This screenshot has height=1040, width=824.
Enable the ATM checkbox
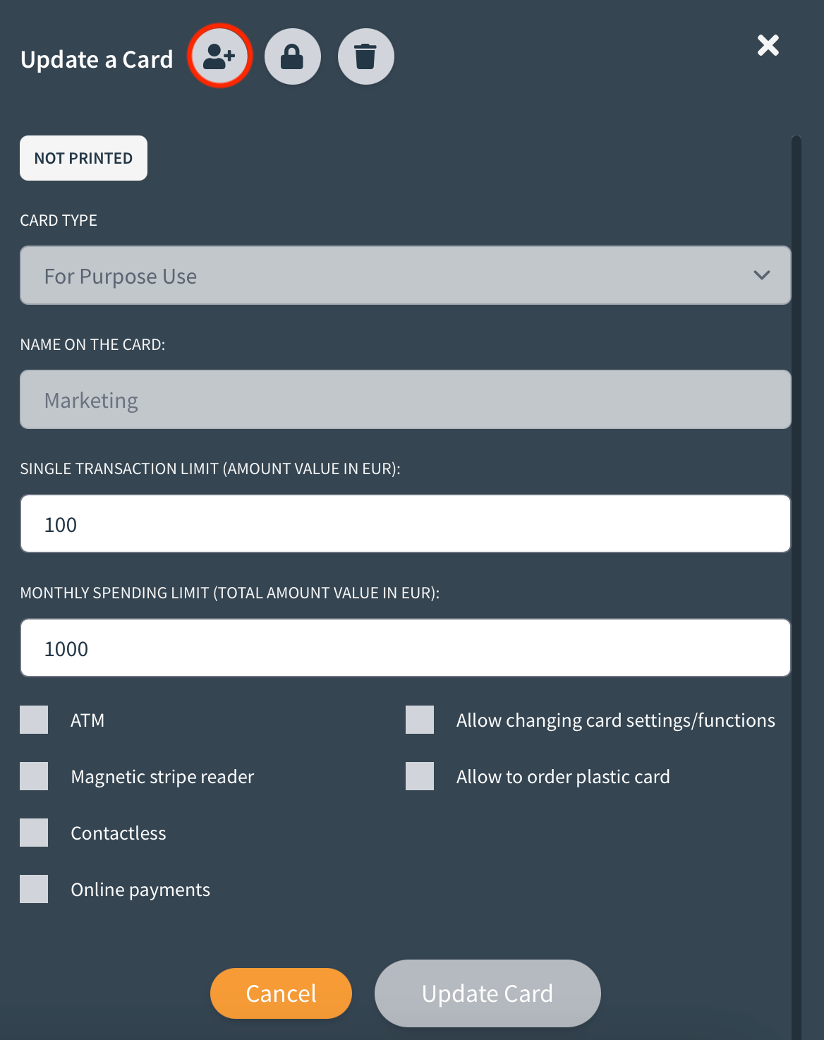pos(34,720)
